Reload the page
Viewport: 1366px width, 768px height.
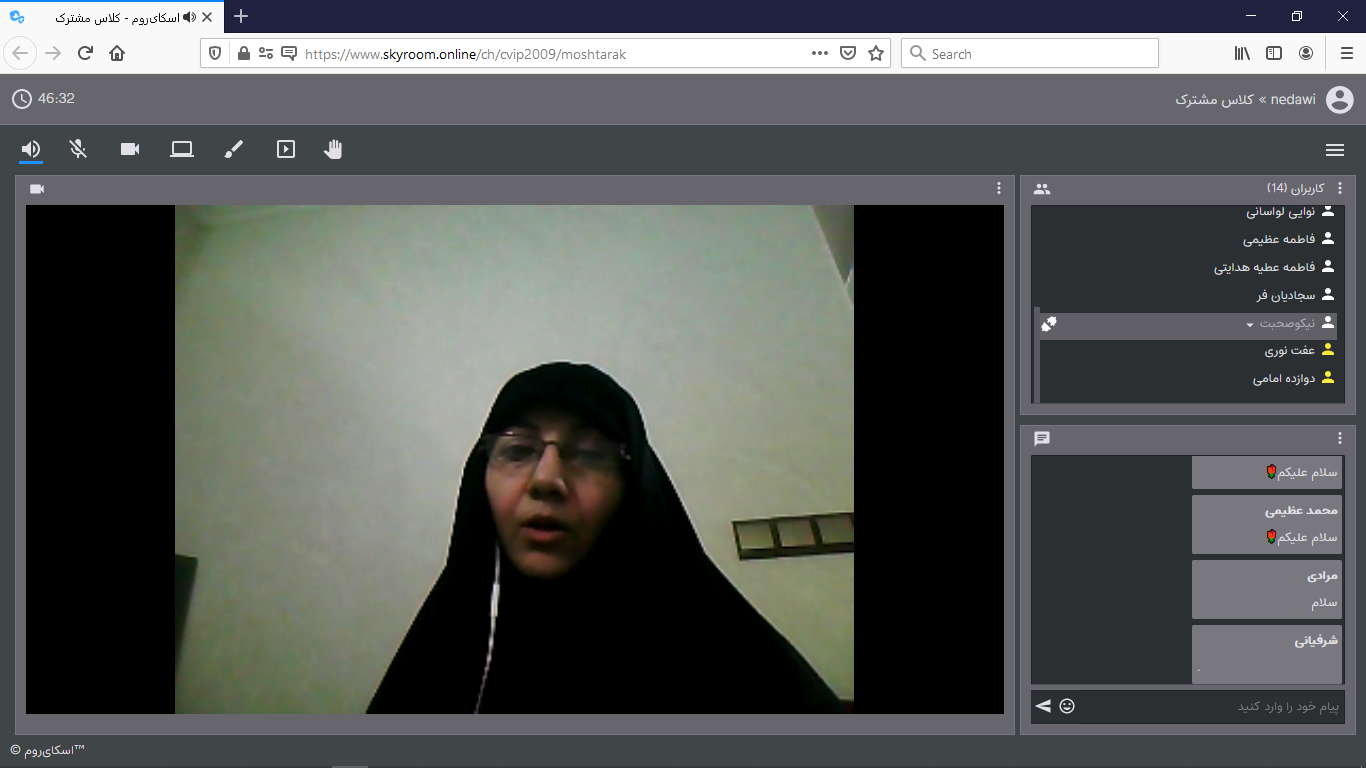coord(85,54)
